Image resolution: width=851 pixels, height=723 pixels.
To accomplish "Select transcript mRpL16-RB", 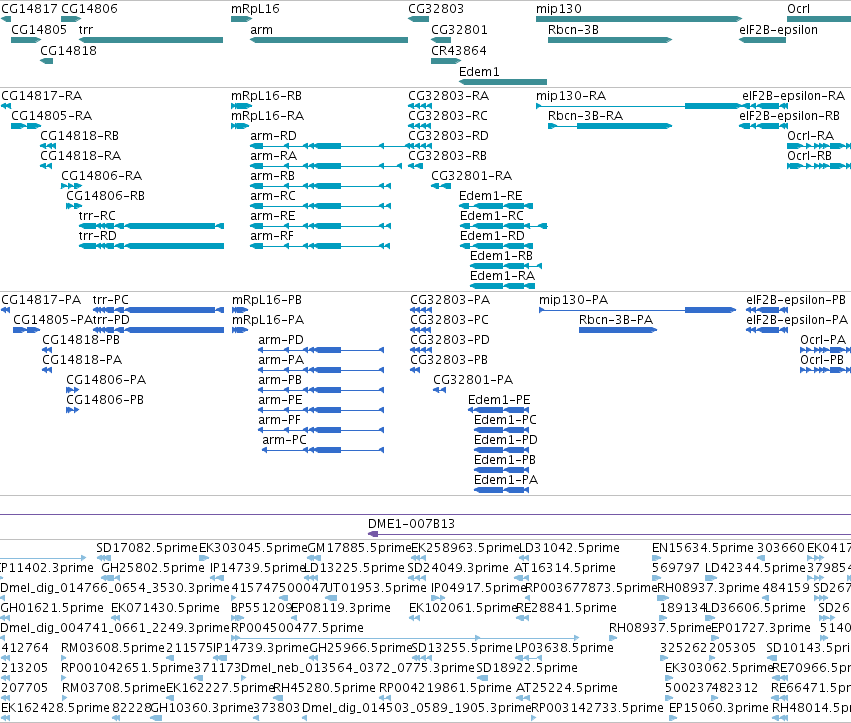I will point(242,106).
